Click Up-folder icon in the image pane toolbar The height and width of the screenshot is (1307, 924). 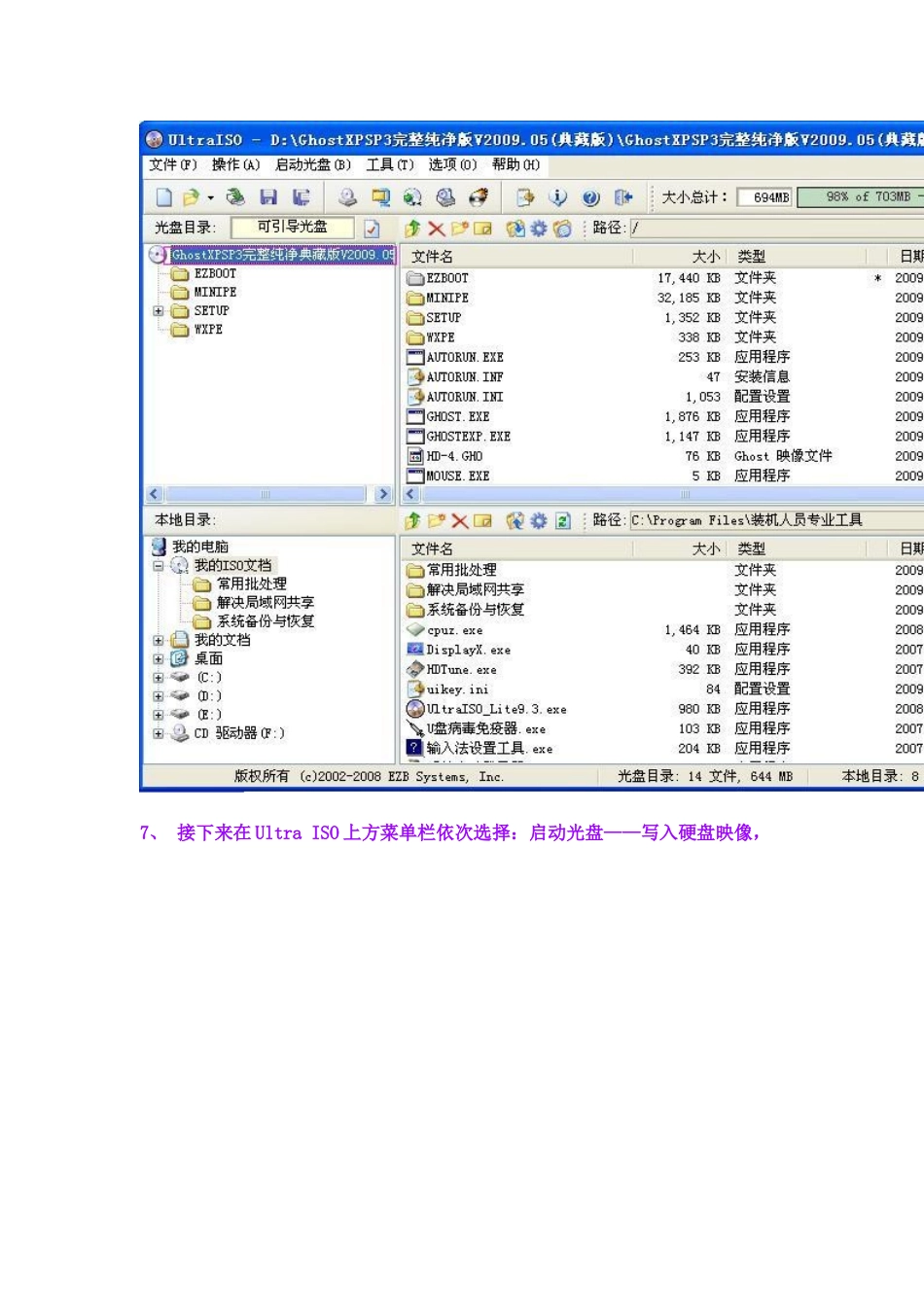(413, 229)
